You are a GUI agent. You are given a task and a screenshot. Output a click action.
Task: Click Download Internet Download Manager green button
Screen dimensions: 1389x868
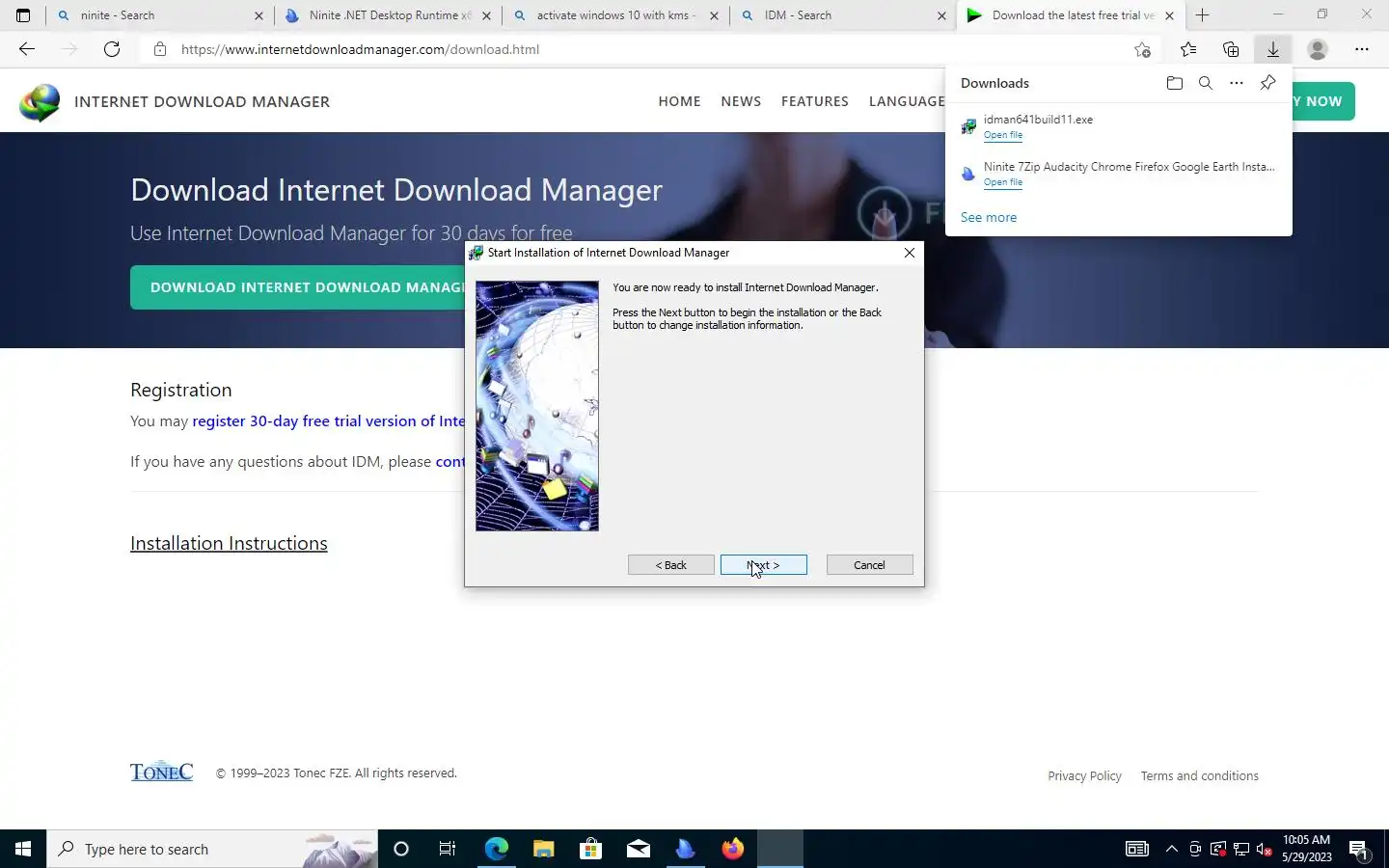click(x=297, y=287)
